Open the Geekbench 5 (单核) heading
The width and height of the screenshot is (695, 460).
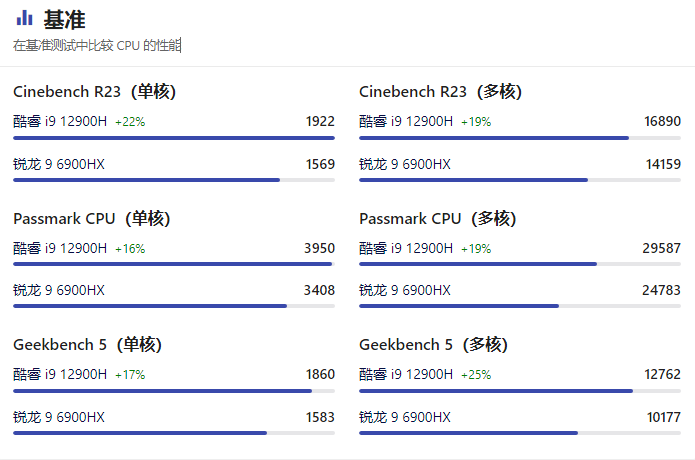[87, 345]
